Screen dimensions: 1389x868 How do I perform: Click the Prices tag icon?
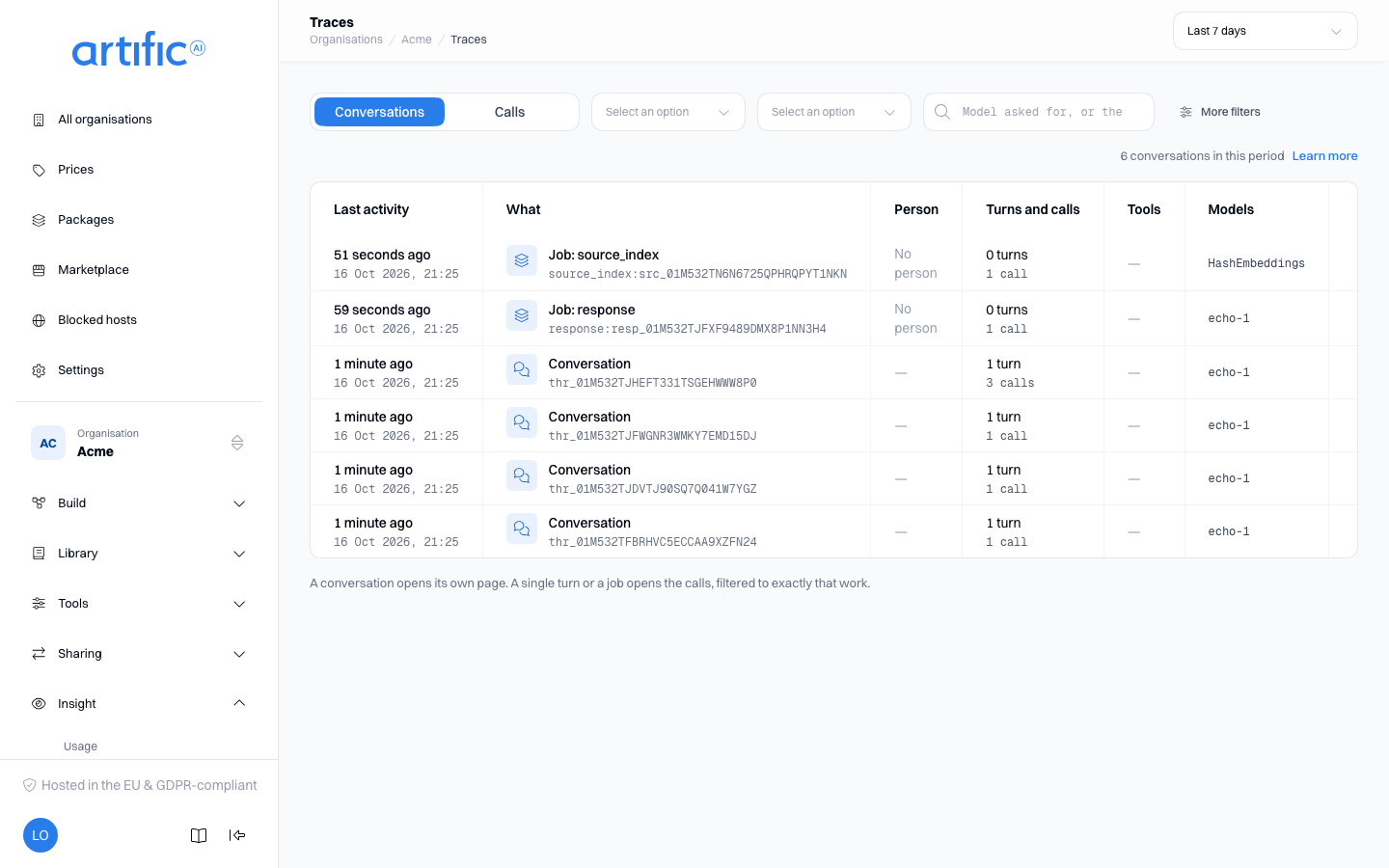(x=39, y=170)
